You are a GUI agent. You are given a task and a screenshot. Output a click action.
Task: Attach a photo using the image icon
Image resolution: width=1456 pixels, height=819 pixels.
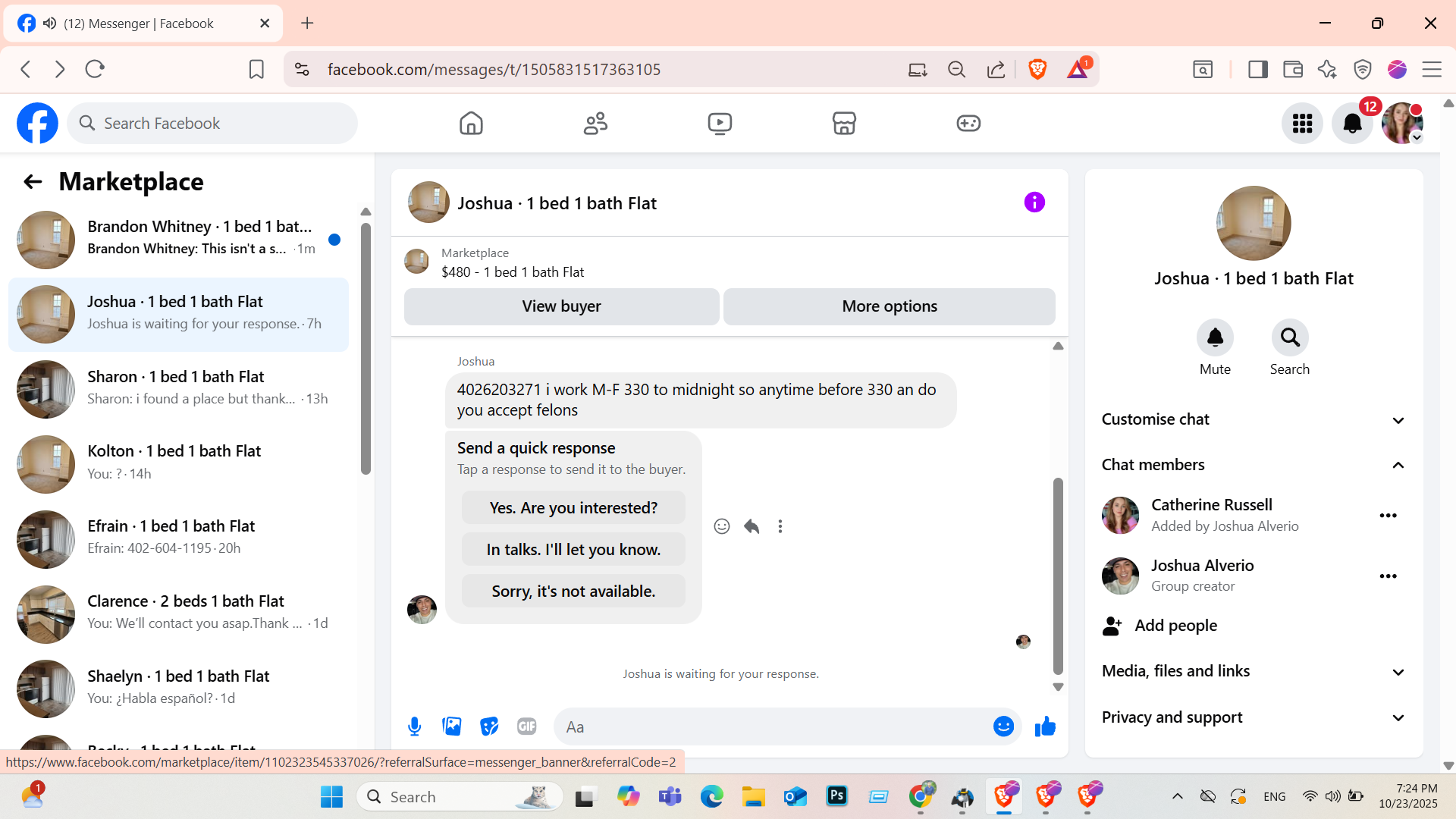451,726
